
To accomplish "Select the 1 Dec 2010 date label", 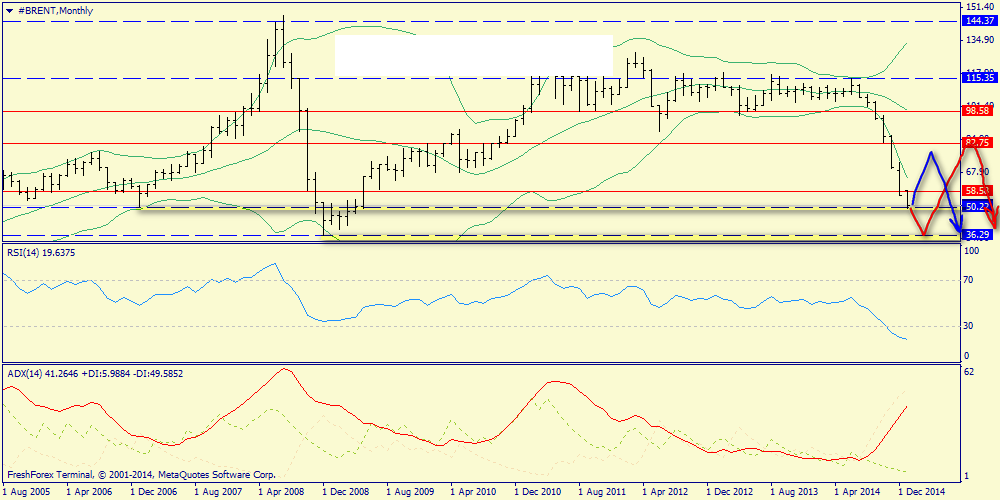I will tap(538, 492).
